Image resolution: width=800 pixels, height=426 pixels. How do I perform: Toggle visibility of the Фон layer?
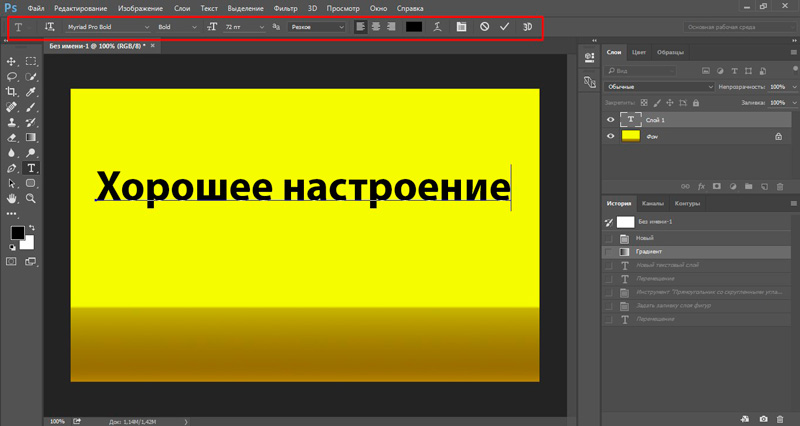click(609, 136)
